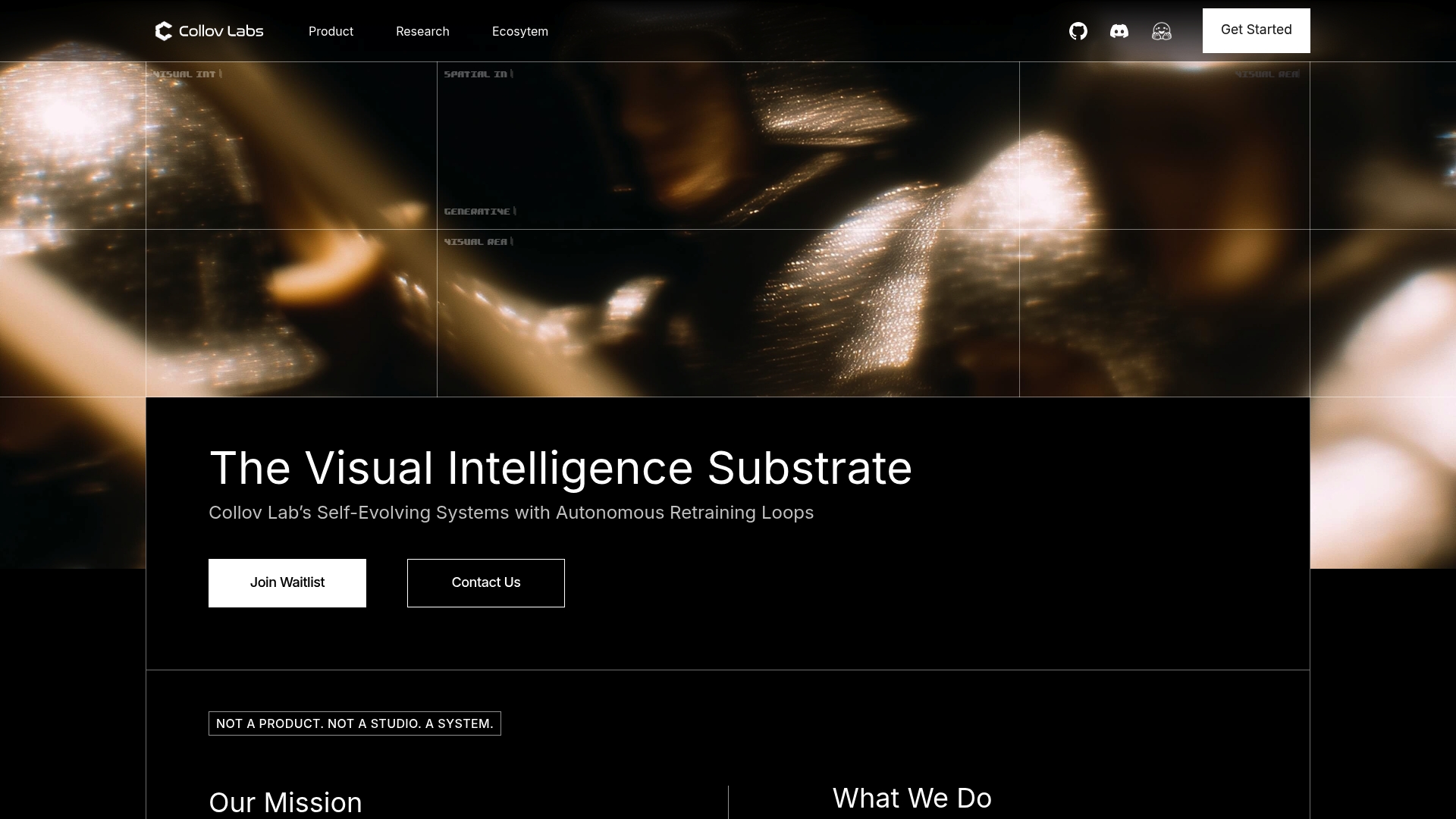Click the Collov Labs logo
The image size is (1456, 819).
tap(209, 31)
